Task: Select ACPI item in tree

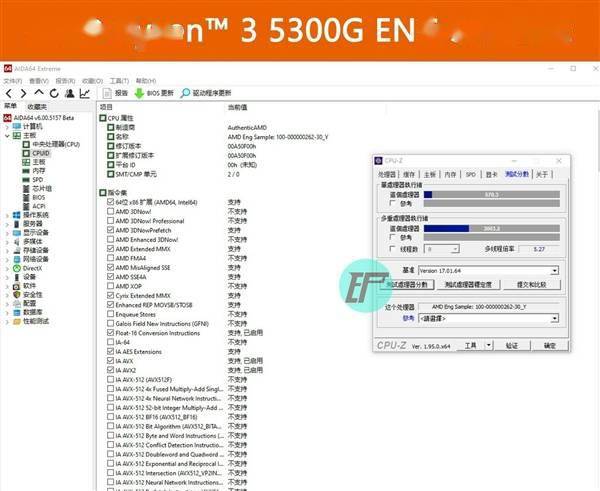Action: tap(39, 206)
